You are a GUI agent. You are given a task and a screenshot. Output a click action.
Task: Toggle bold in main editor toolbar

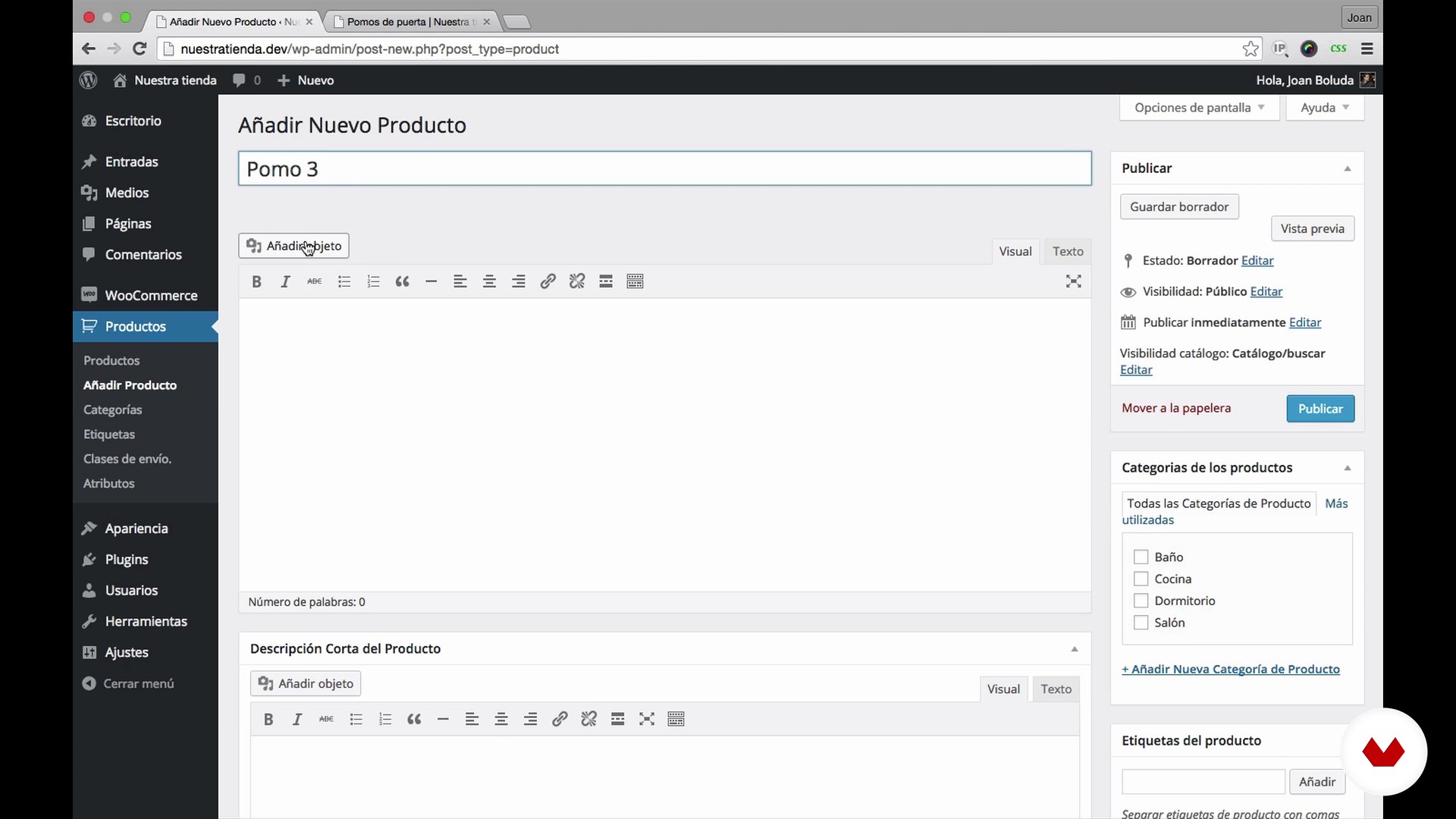click(256, 281)
